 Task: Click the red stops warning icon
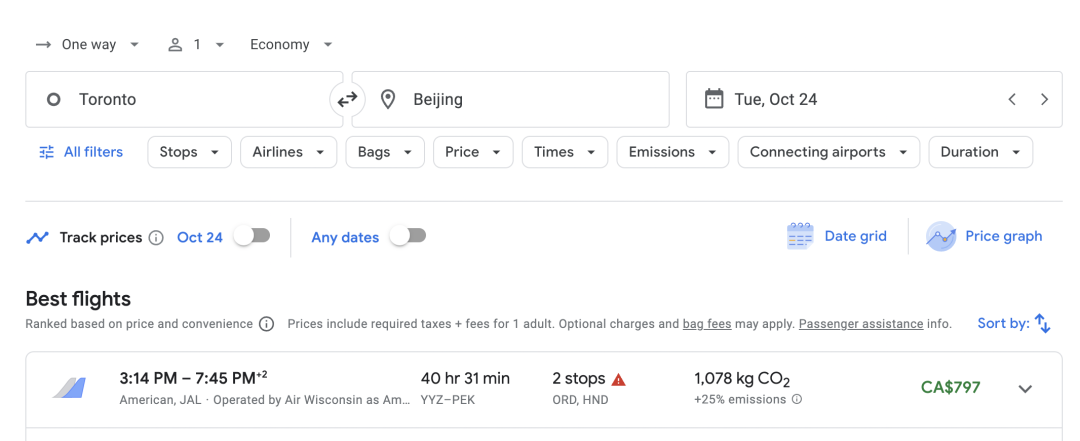619,379
